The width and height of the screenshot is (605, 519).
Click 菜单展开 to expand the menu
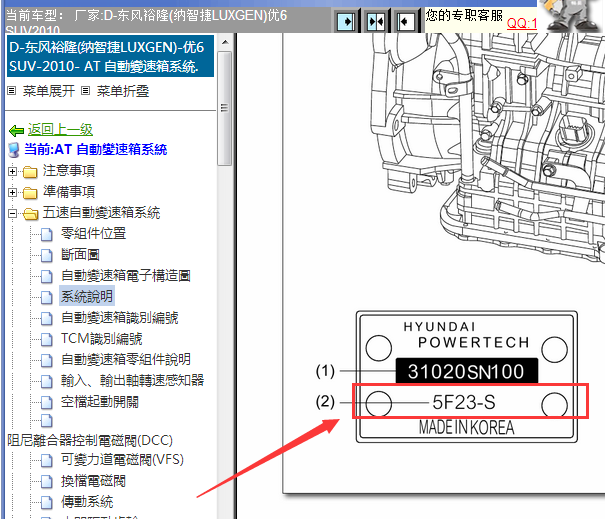coord(48,91)
